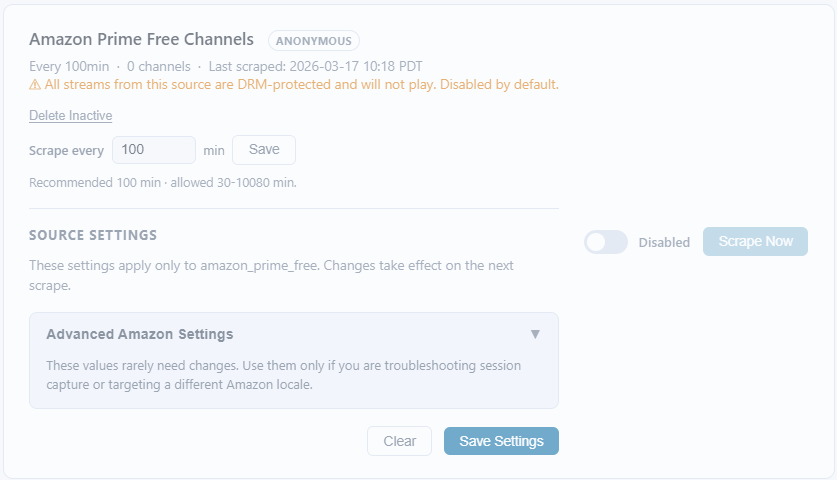Toggle the Disabled source switch
Image resolution: width=837 pixels, height=480 pixels.
[x=605, y=242]
